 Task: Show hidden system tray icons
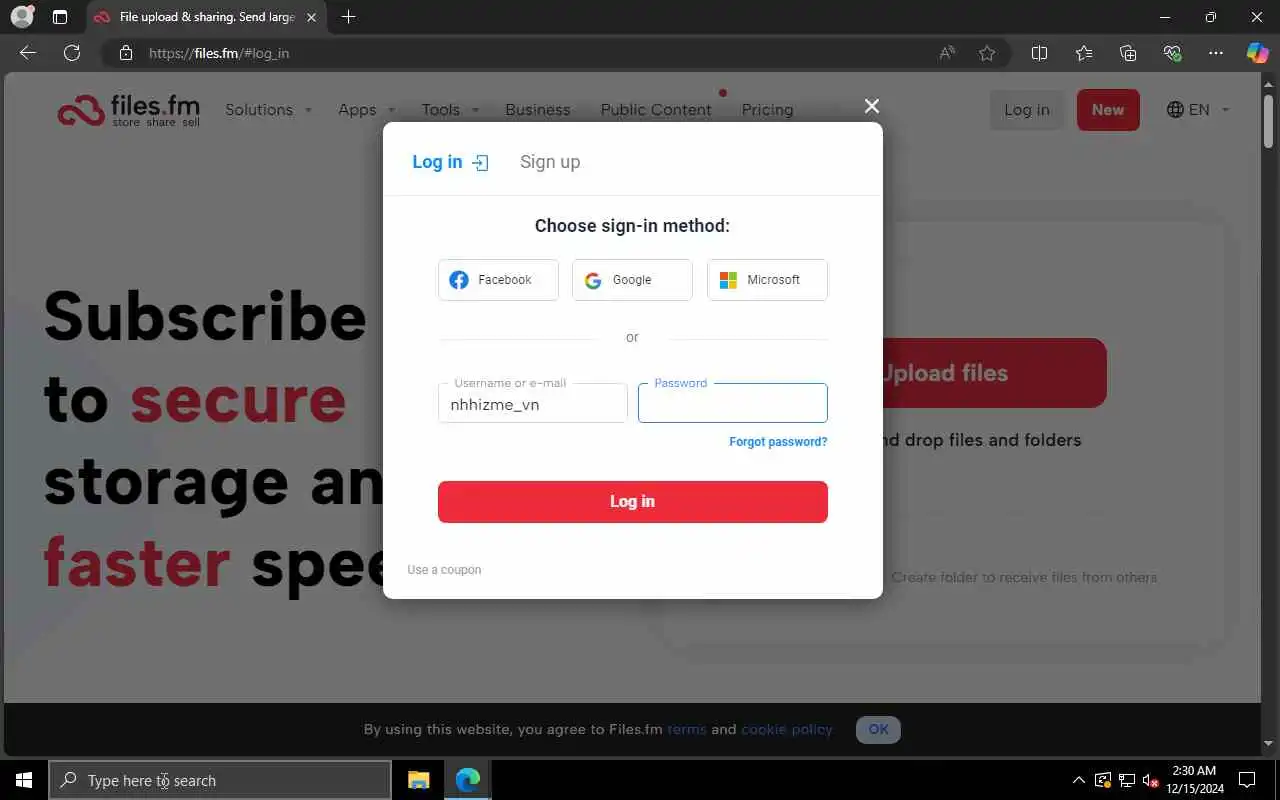[x=1078, y=780]
